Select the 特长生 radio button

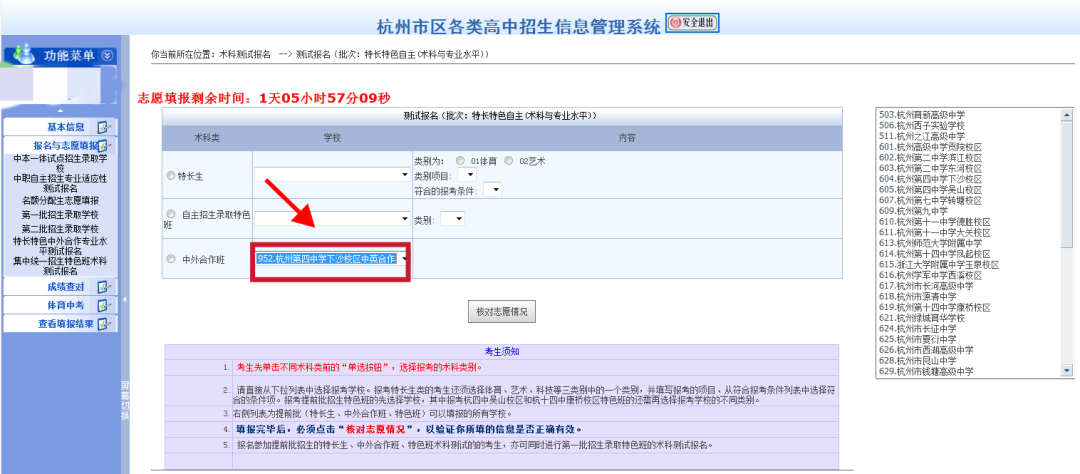click(x=170, y=175)
